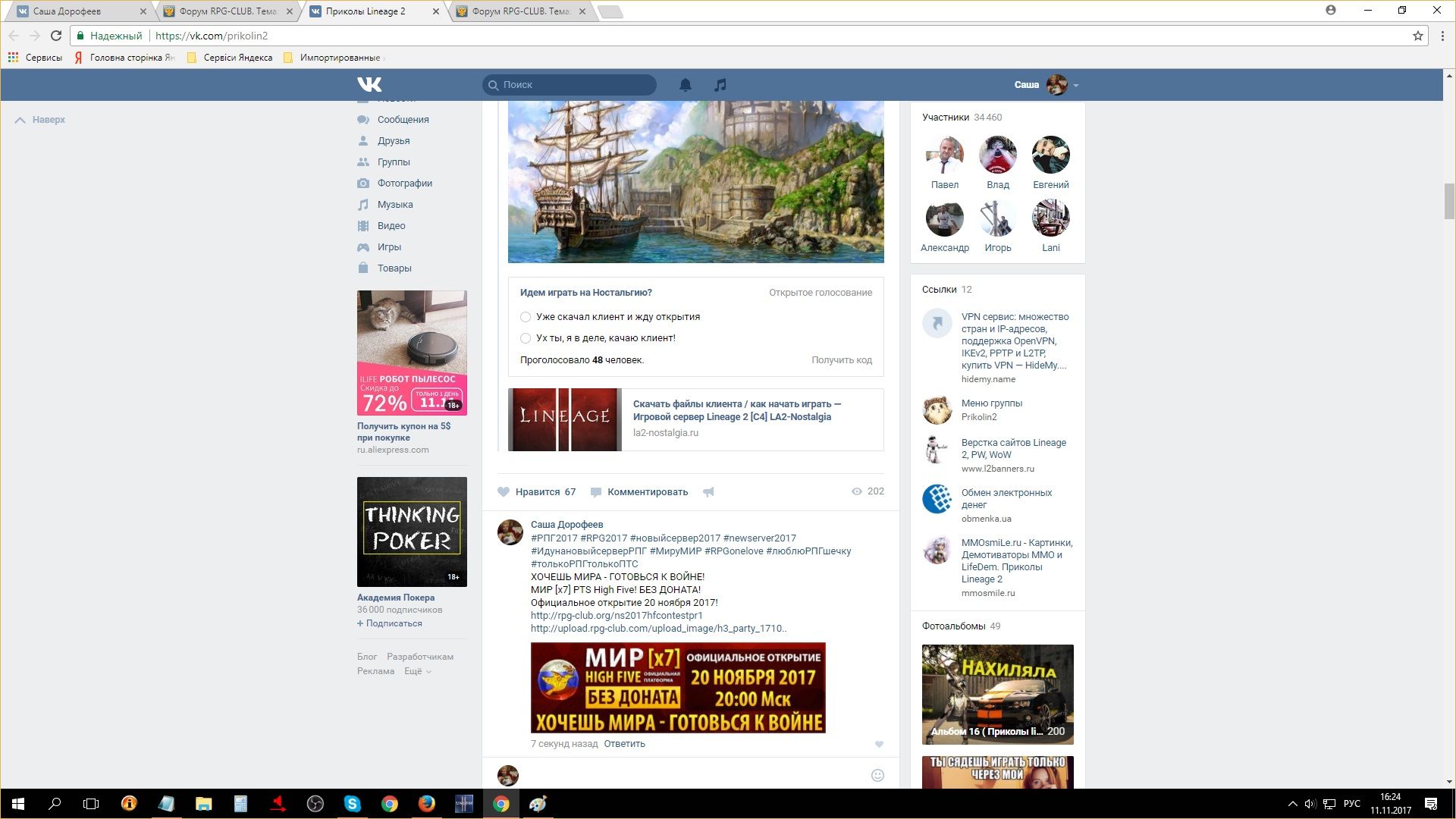Open Skype from the taskbar
The width and height of the screenshot is (1456, 819).
point(353,804)
